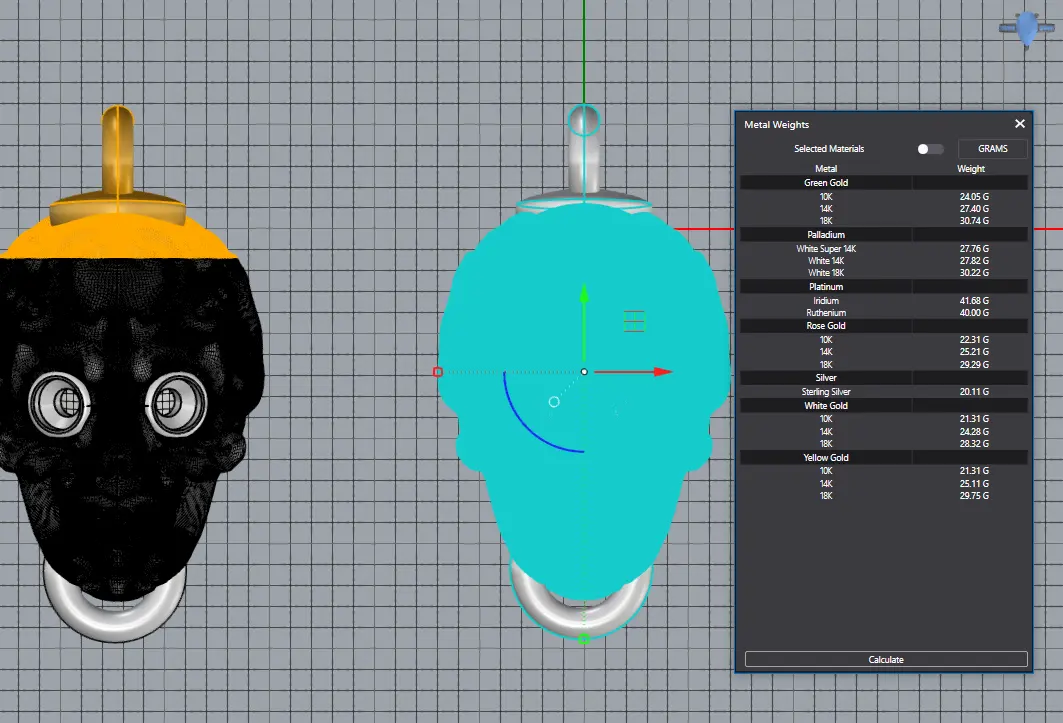Close the Metal Weights panel
Viewport: 1063px width, 723px height.
[x=1020, y=124]
